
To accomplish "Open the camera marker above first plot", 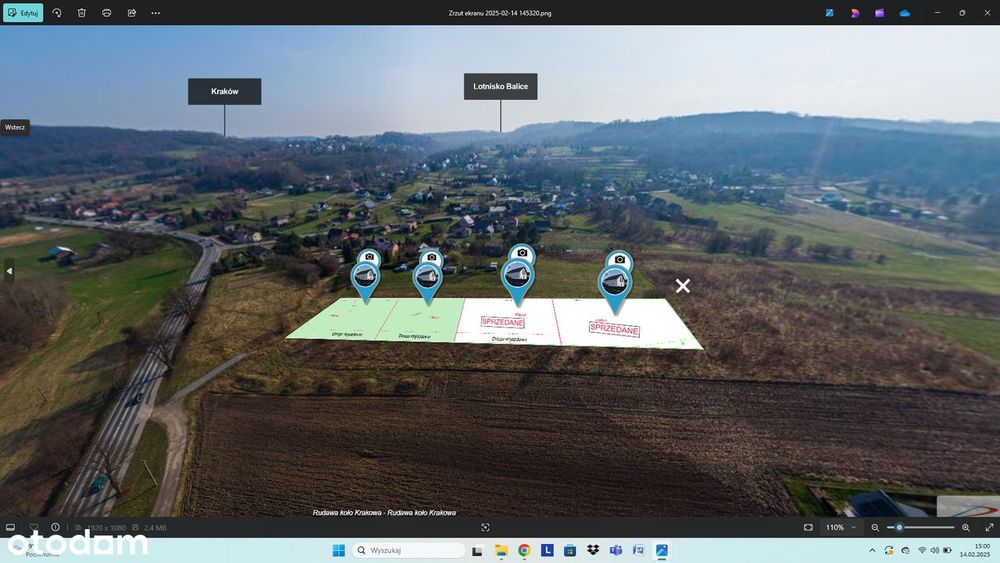I will click(369, 257).
